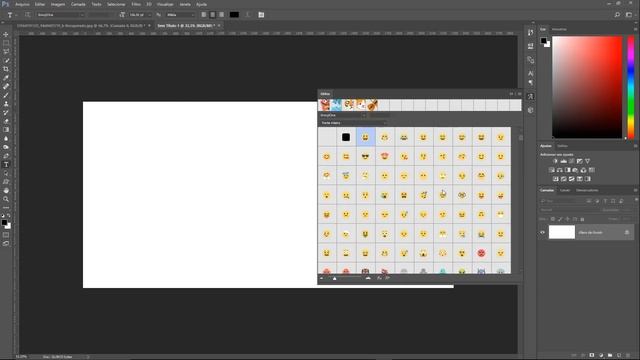Toggle visibility of the background layer

tap(542, 232)
